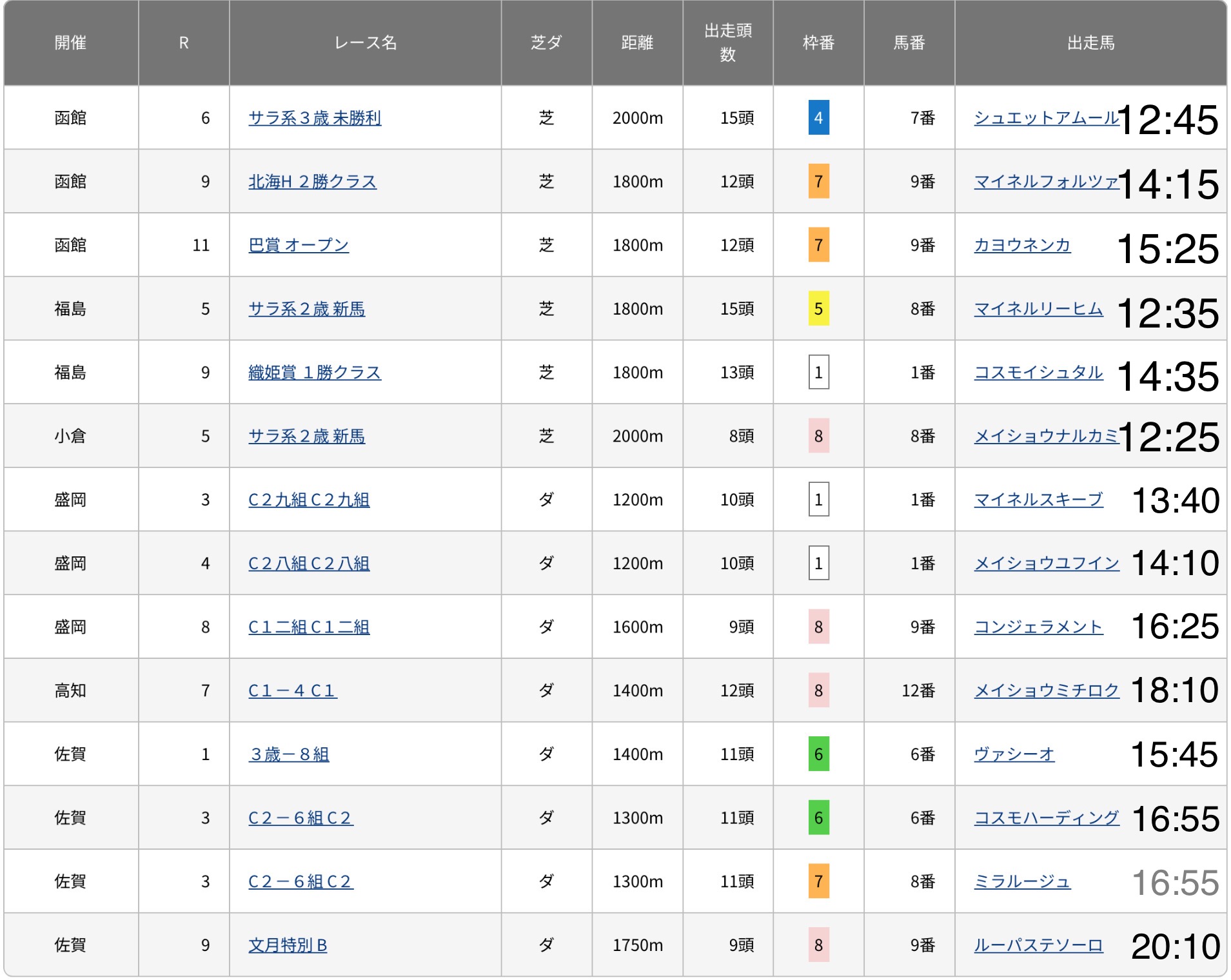Click the 開催 column header
This screenshot has height=980, width=1231.
(x=70, y=43)
